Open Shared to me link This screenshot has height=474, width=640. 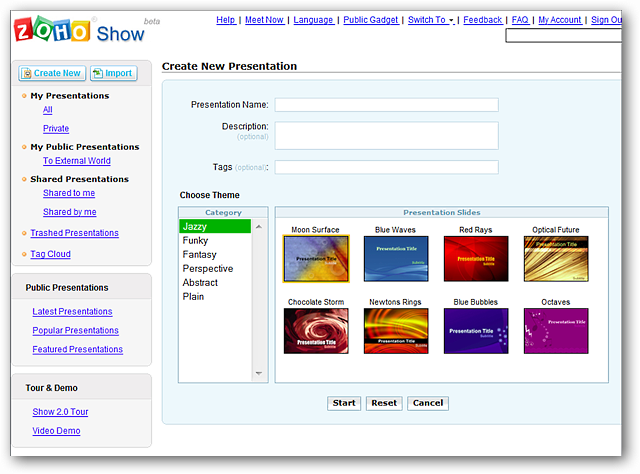69,193
